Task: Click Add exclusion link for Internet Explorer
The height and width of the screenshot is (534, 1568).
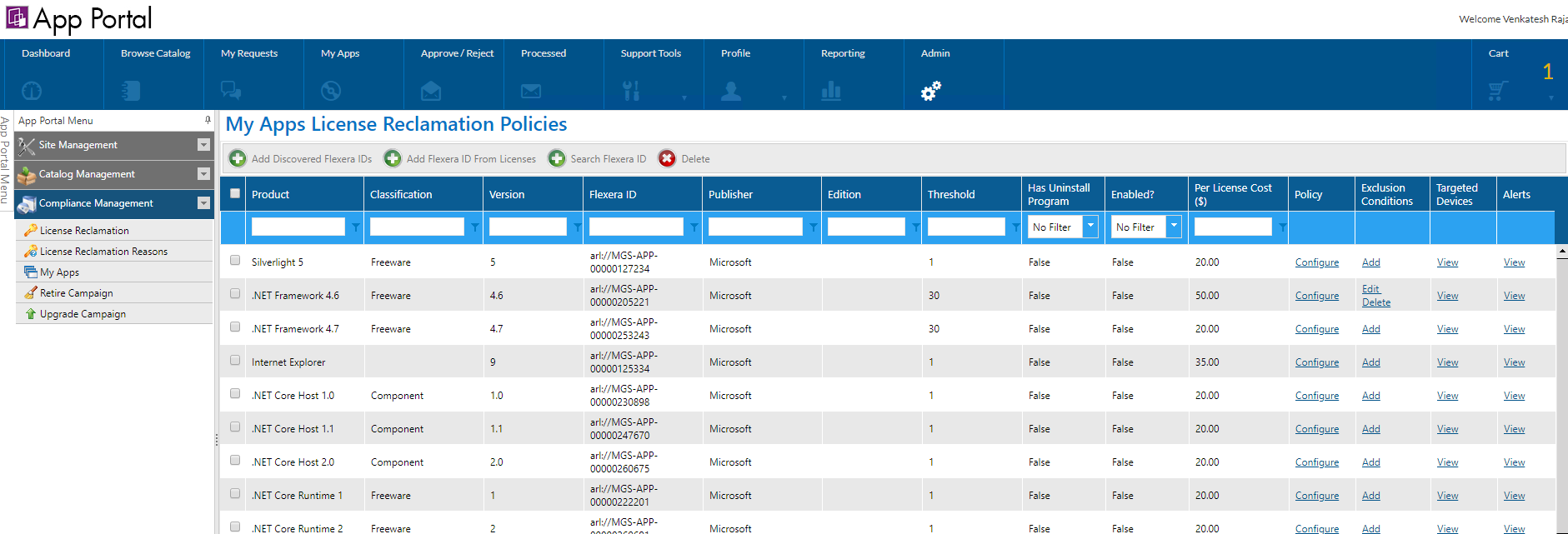Action: pyautogui.click(x=1371, y=362)
